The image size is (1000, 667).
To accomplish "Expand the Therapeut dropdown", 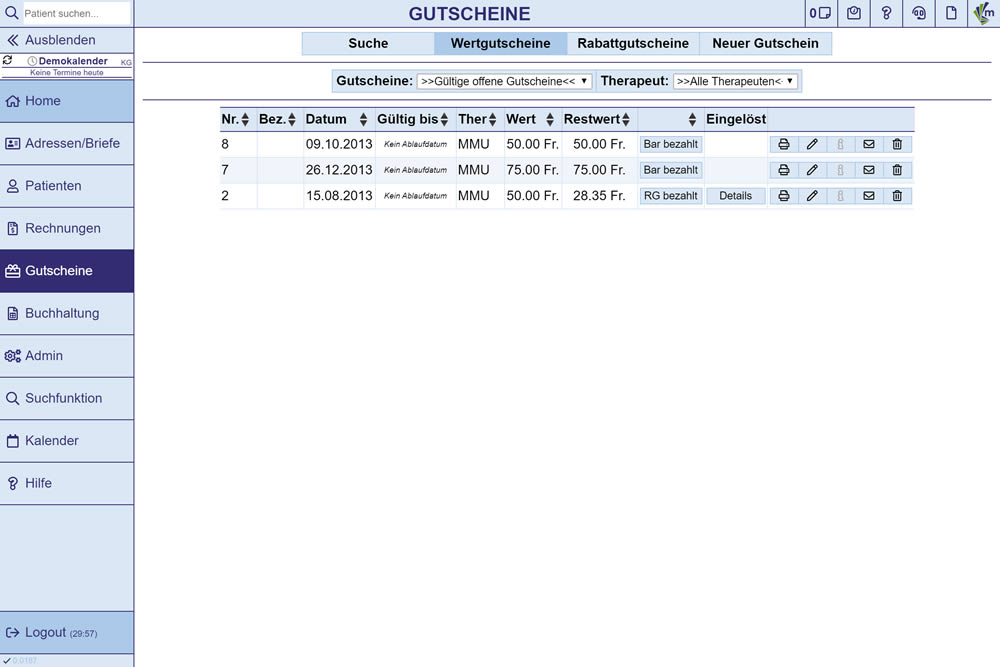I will pyautogui.click(x=735, y=81).
